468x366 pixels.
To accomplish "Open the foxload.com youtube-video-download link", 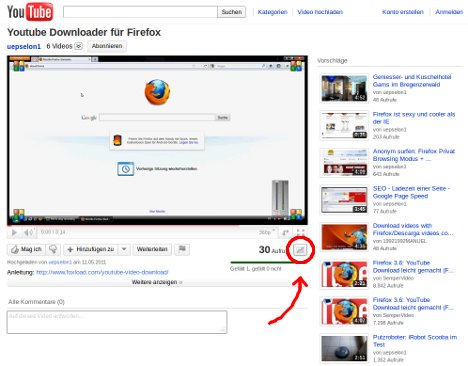I will [102, 272].
